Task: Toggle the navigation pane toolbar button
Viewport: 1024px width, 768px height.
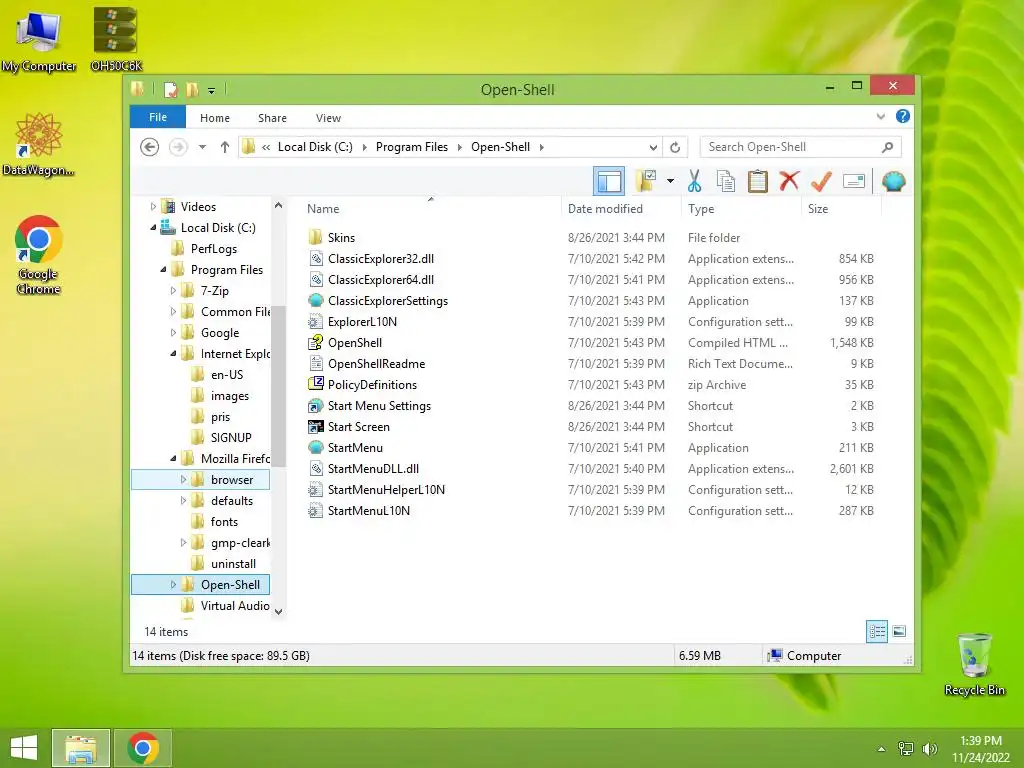Action: (x=609, y=182)
